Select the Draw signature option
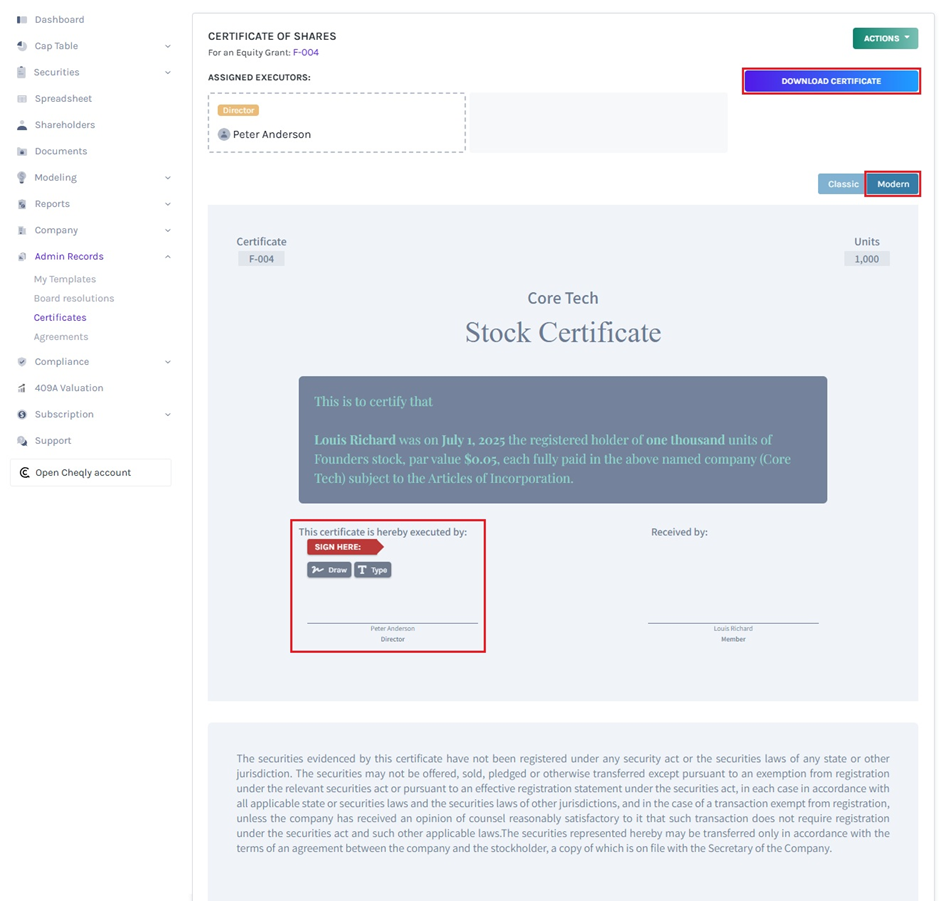939x901 pixels. click(329, 569)
